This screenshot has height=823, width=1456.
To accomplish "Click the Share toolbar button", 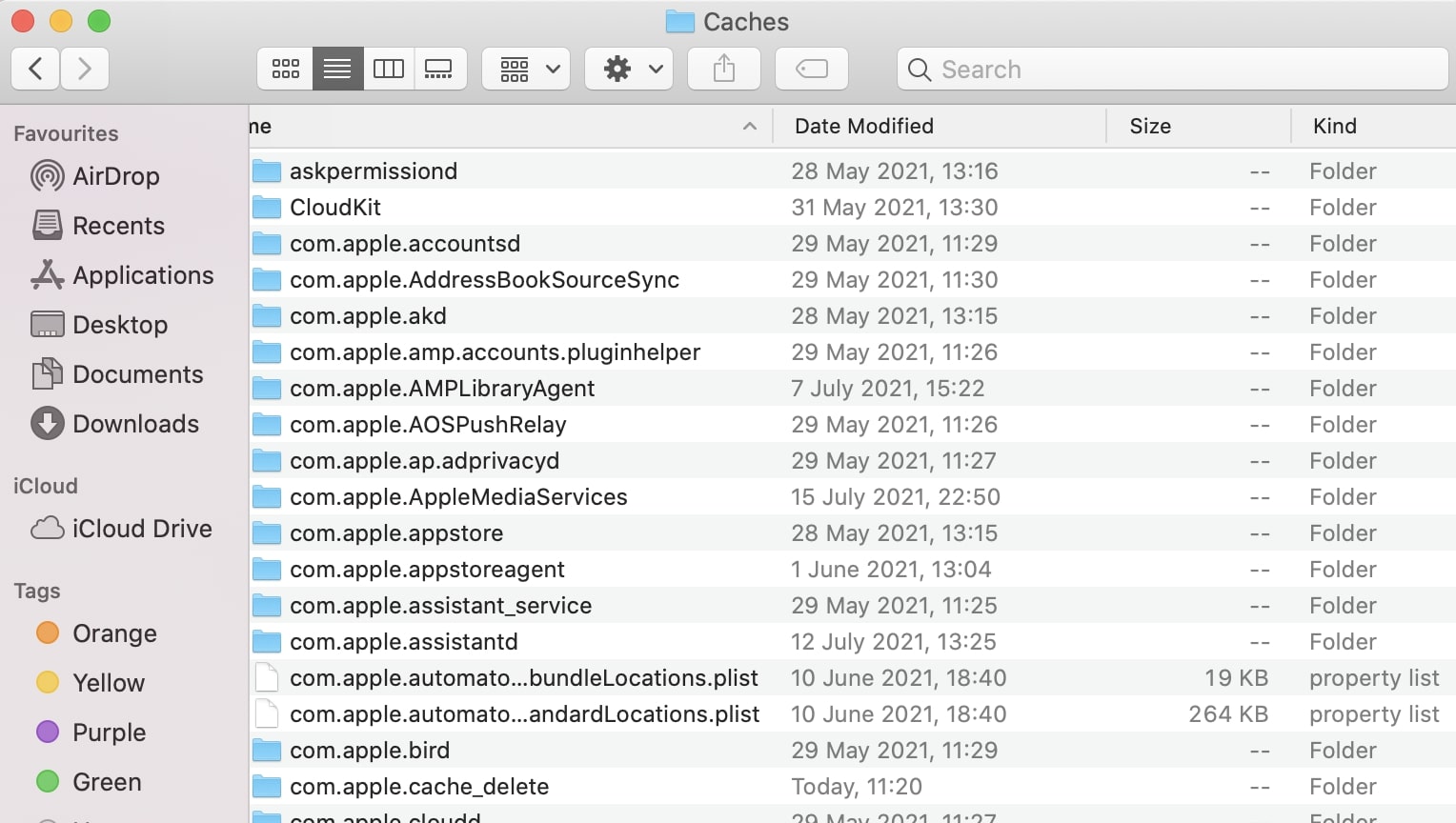I will [724, 69].
